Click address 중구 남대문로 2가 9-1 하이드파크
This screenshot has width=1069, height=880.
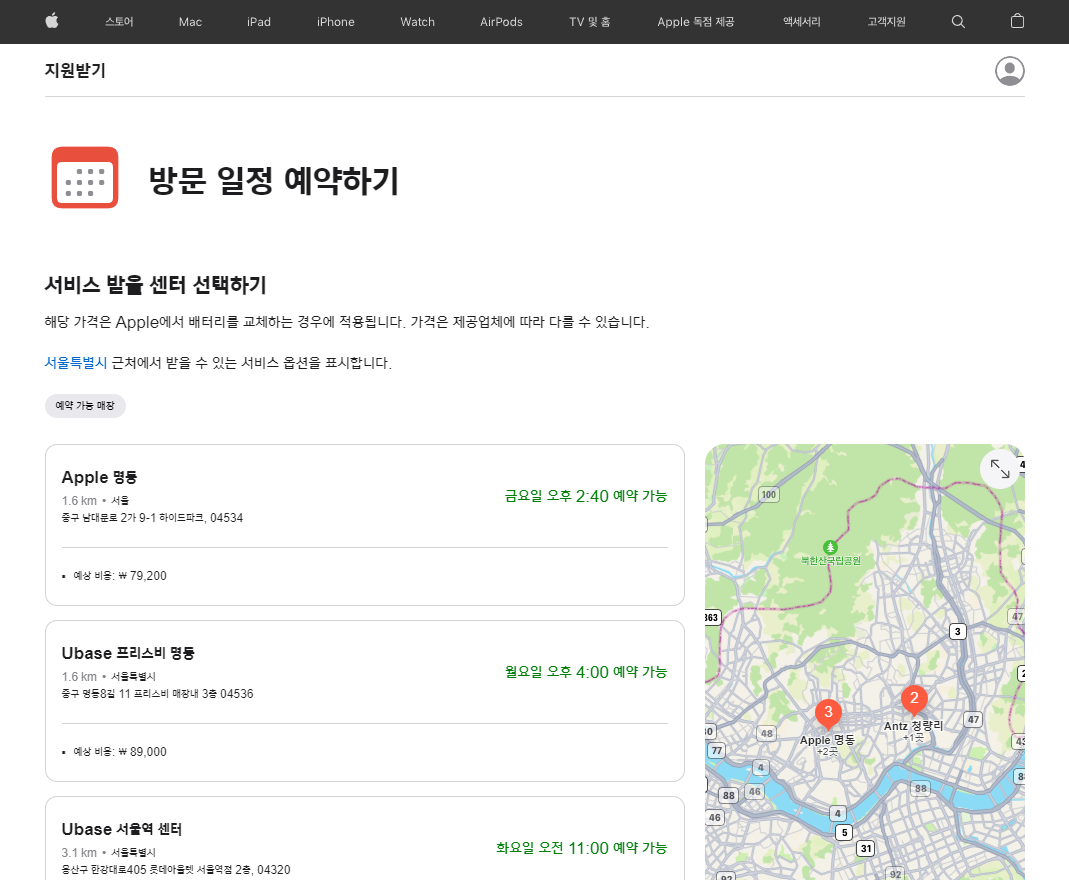click(152, 518)
